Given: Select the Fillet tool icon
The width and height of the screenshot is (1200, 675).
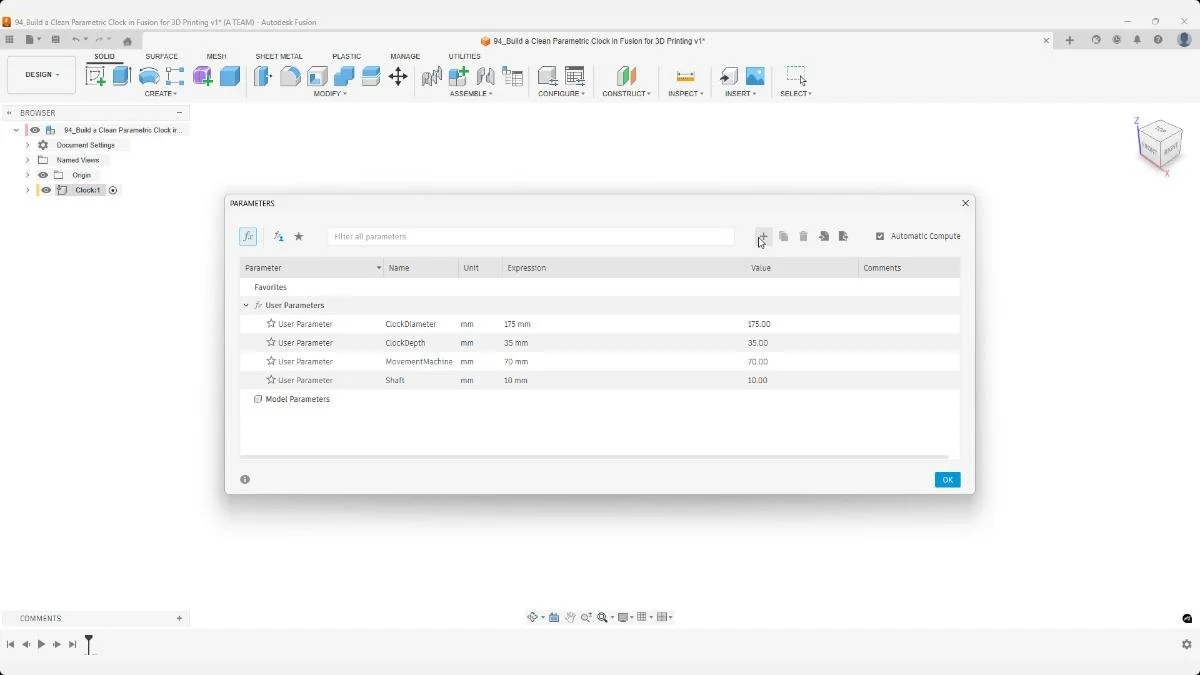Looking at the screenshot, I should (x=290, y=76).
